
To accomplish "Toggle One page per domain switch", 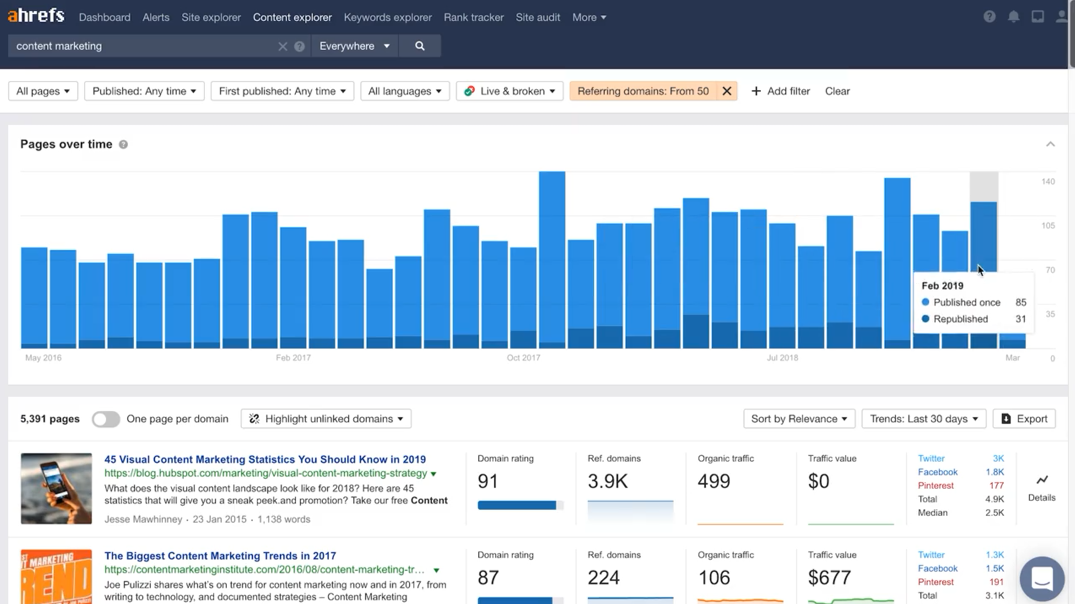I will [106, 419].
